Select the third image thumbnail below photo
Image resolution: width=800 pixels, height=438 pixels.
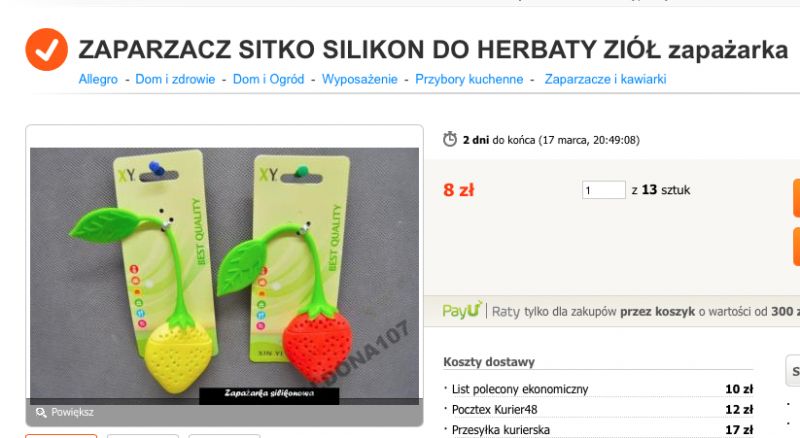pyautogui.click(x=224, y=436)
